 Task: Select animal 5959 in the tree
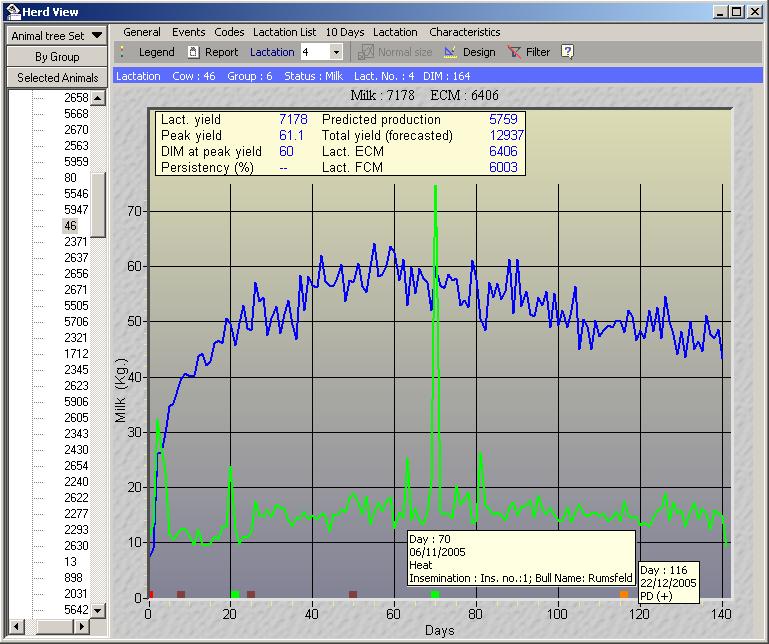point(76,162)
